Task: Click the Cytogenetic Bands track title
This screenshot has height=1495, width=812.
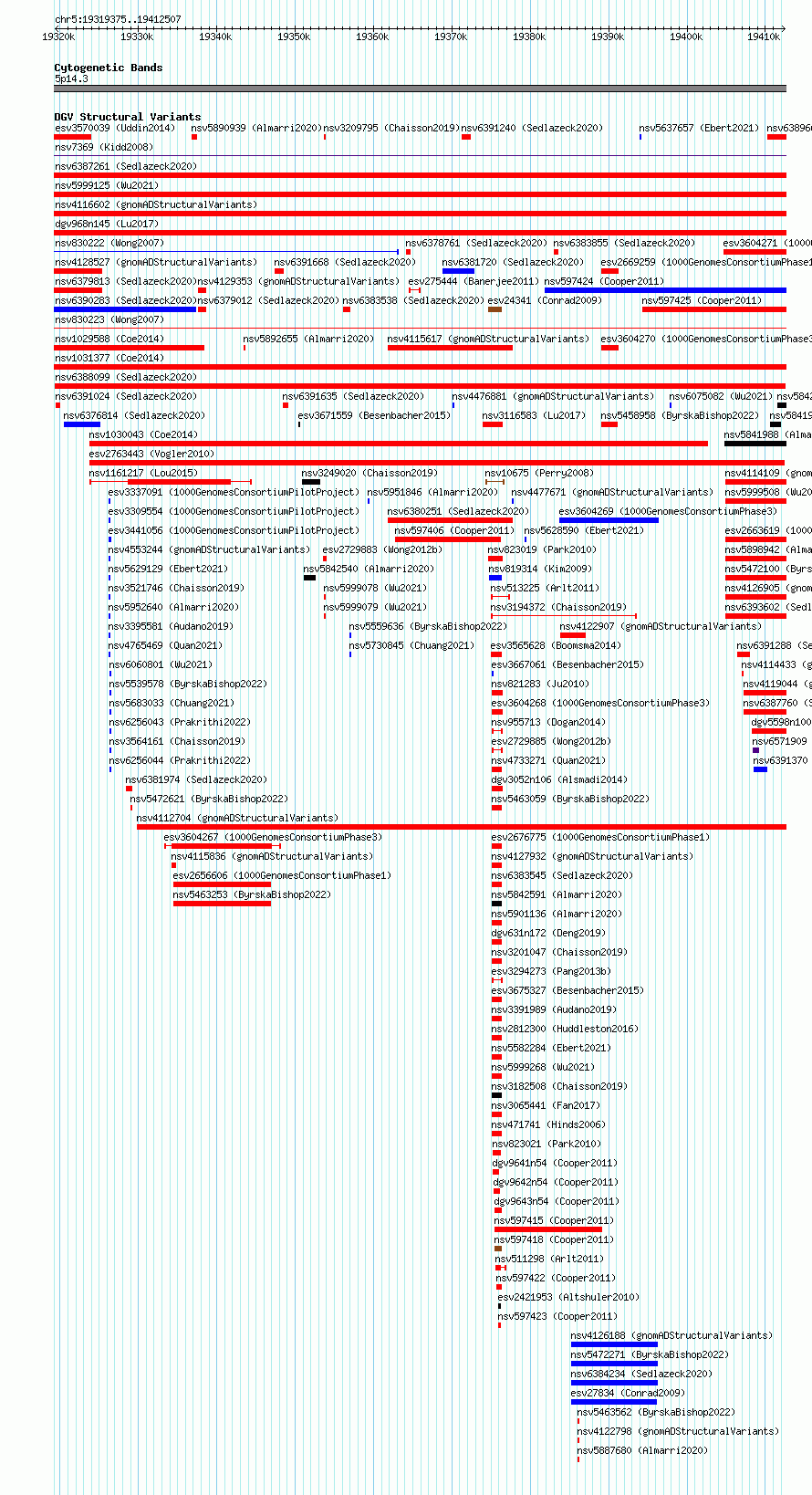Action: (109, 68)
